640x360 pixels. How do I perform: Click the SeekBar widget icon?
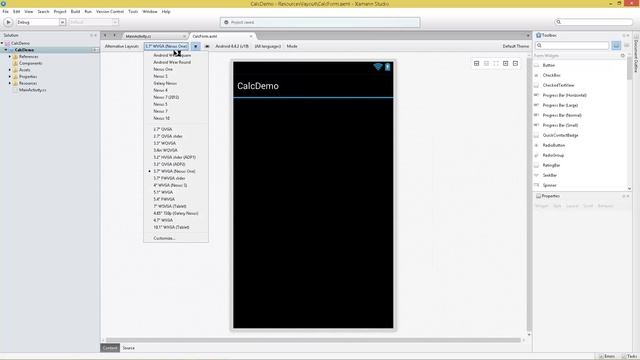[537, 175]
